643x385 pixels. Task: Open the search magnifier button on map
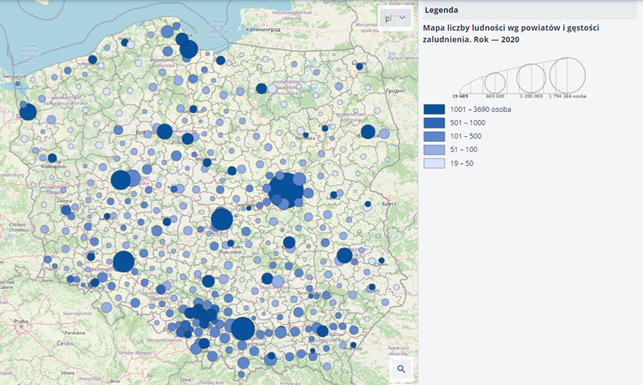pyautogui.click(x=401, y=369)
